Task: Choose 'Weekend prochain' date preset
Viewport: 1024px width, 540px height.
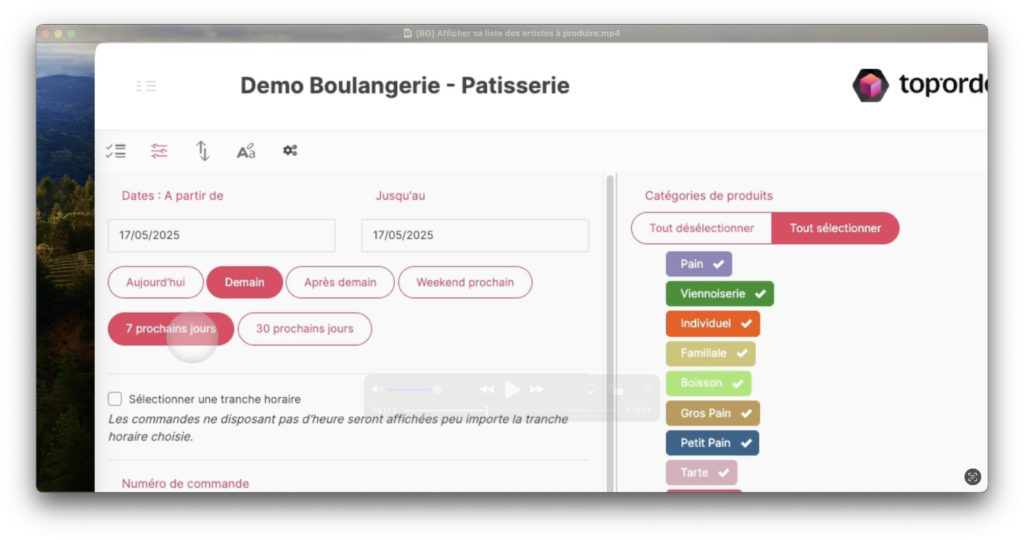Action: [x=465, y=282]
